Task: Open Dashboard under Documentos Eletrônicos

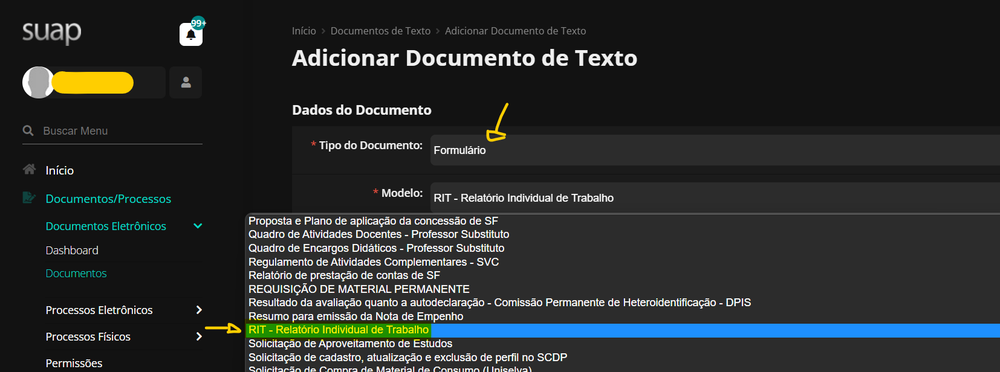Action: pyautogui.click(x=72, y=250)
